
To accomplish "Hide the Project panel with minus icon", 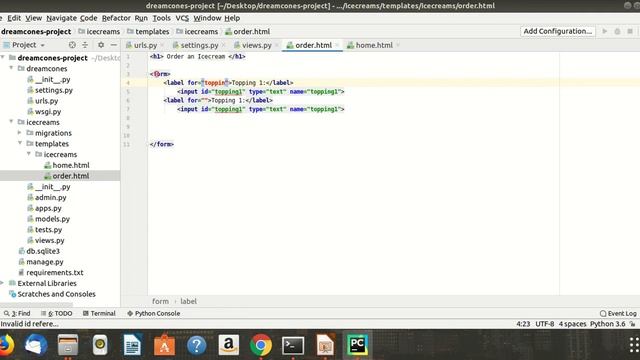I will (114, 45).
